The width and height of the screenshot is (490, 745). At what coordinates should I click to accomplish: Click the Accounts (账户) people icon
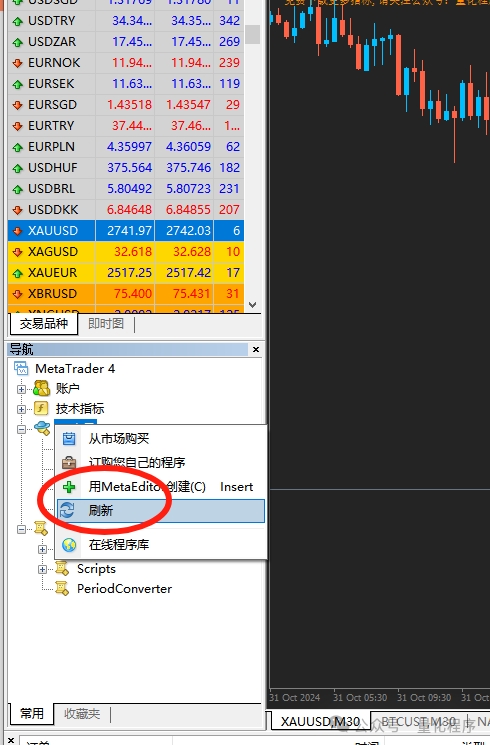coord(41,389)
